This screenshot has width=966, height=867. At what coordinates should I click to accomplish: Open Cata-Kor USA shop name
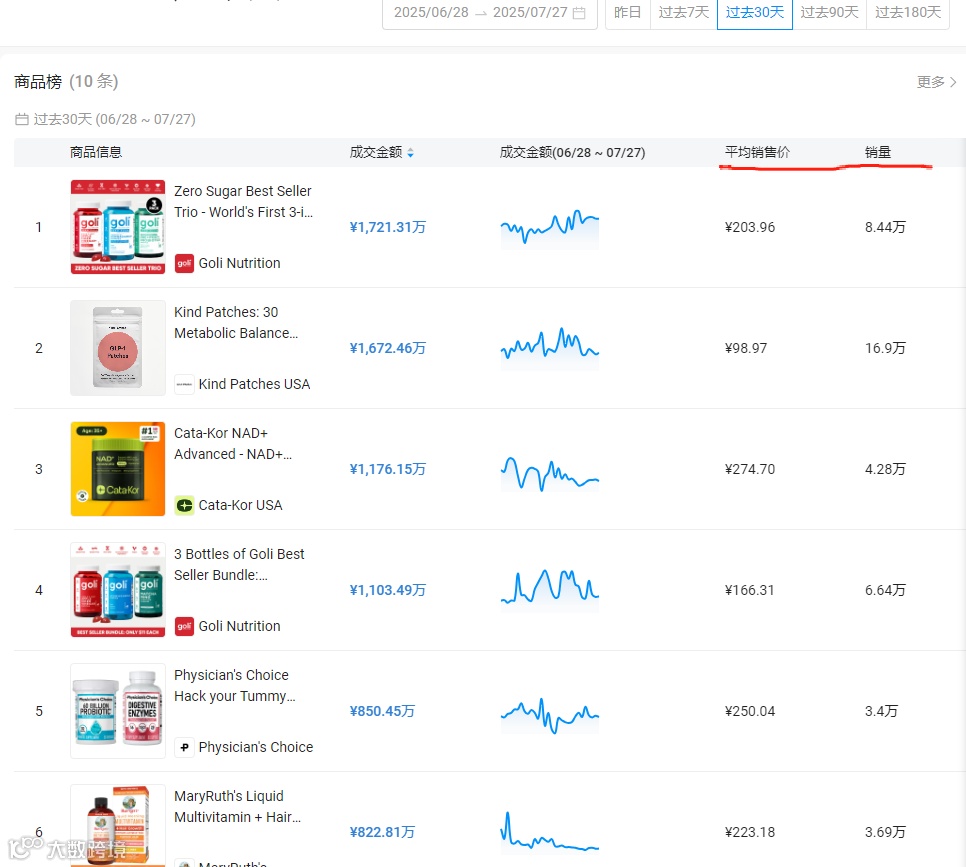240,505
